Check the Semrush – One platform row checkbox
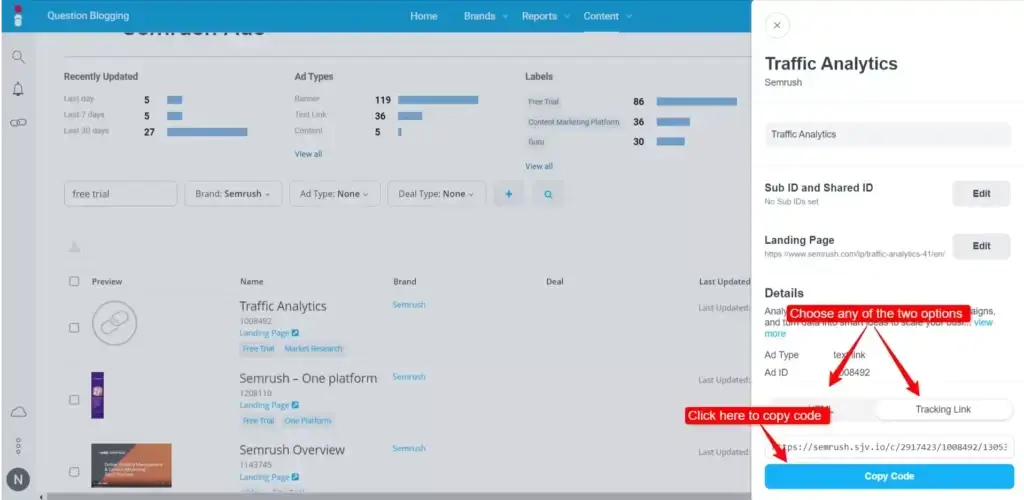1024x500 pixels. (x=74, y=399)
